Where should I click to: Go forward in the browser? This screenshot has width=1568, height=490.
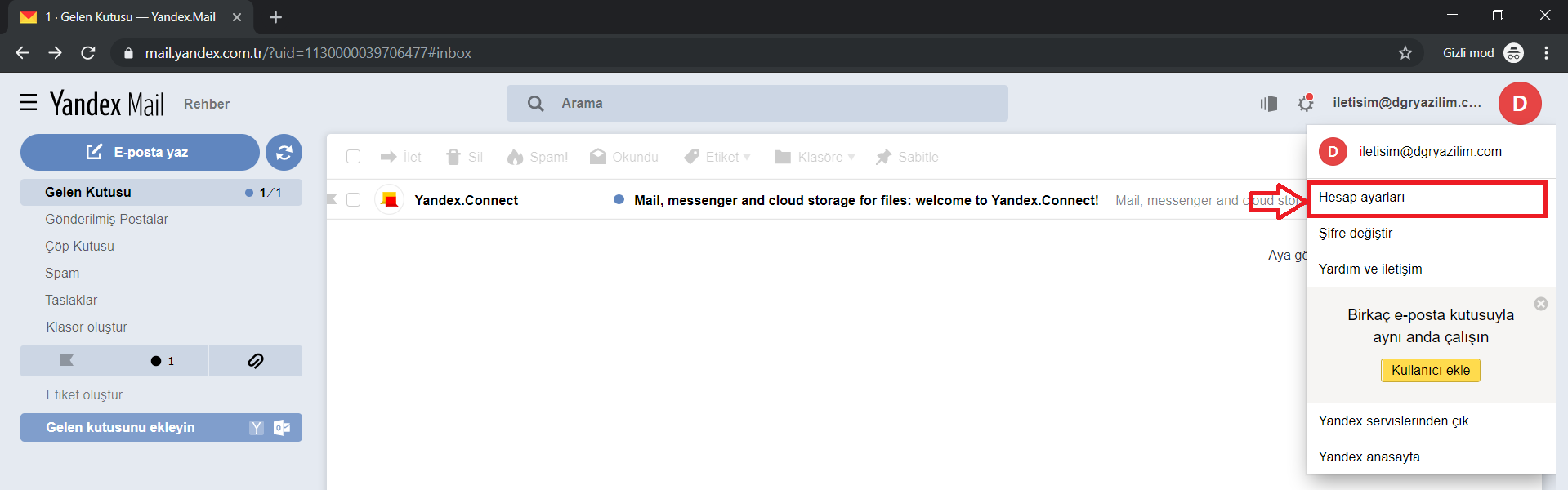[x=55, y=53]
